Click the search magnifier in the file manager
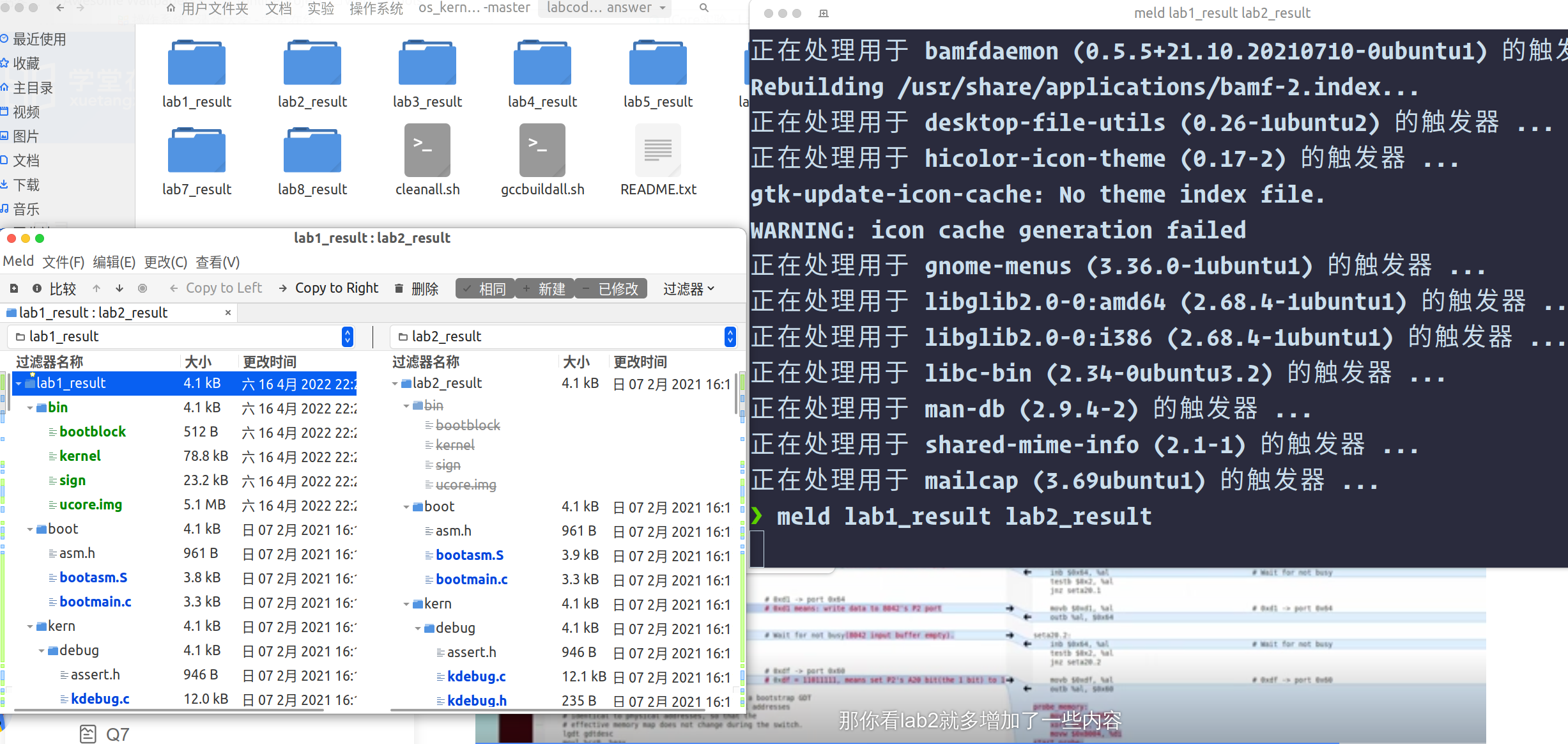 click(703, 8)
